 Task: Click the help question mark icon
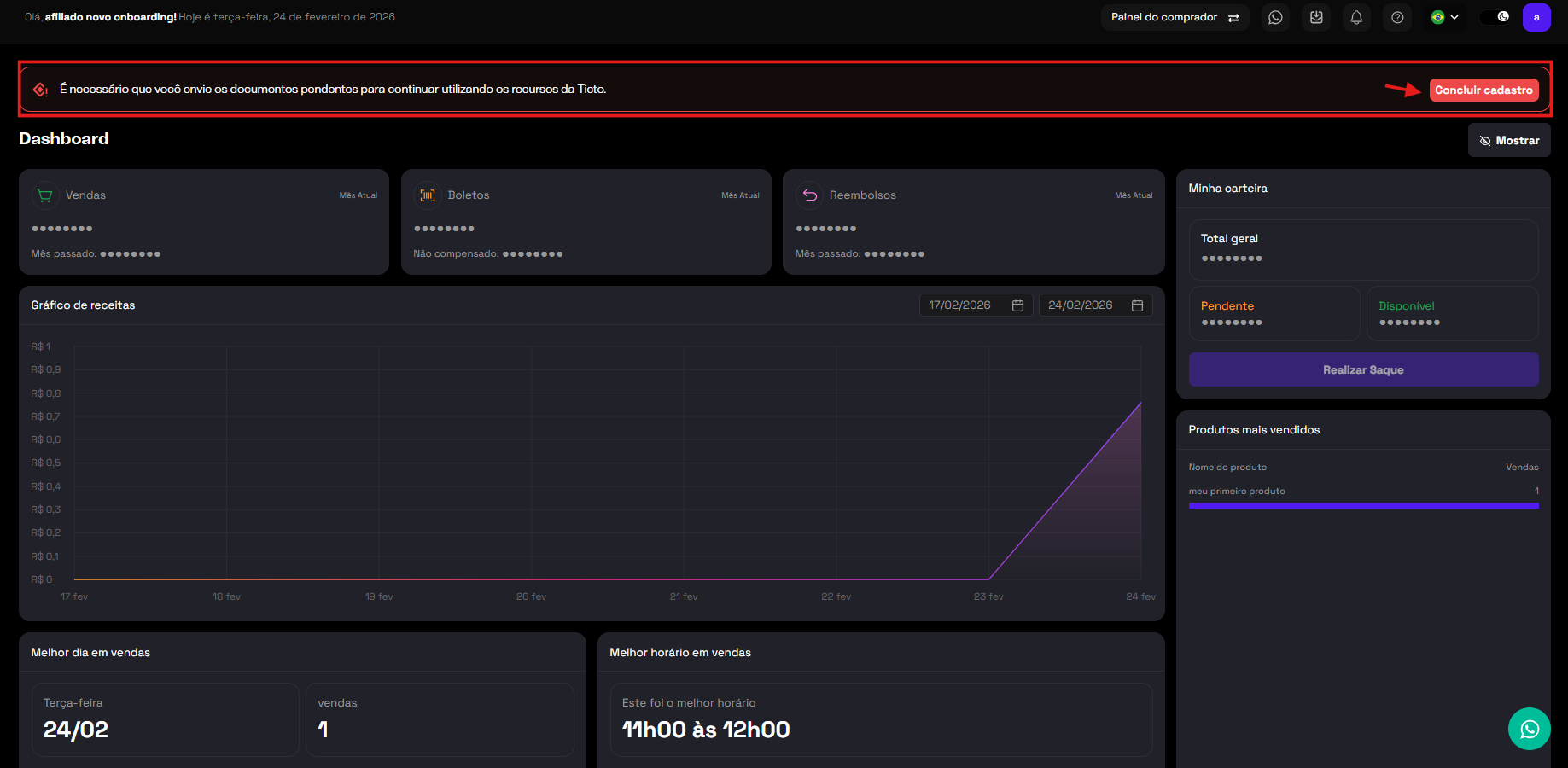pos(1397,17)
